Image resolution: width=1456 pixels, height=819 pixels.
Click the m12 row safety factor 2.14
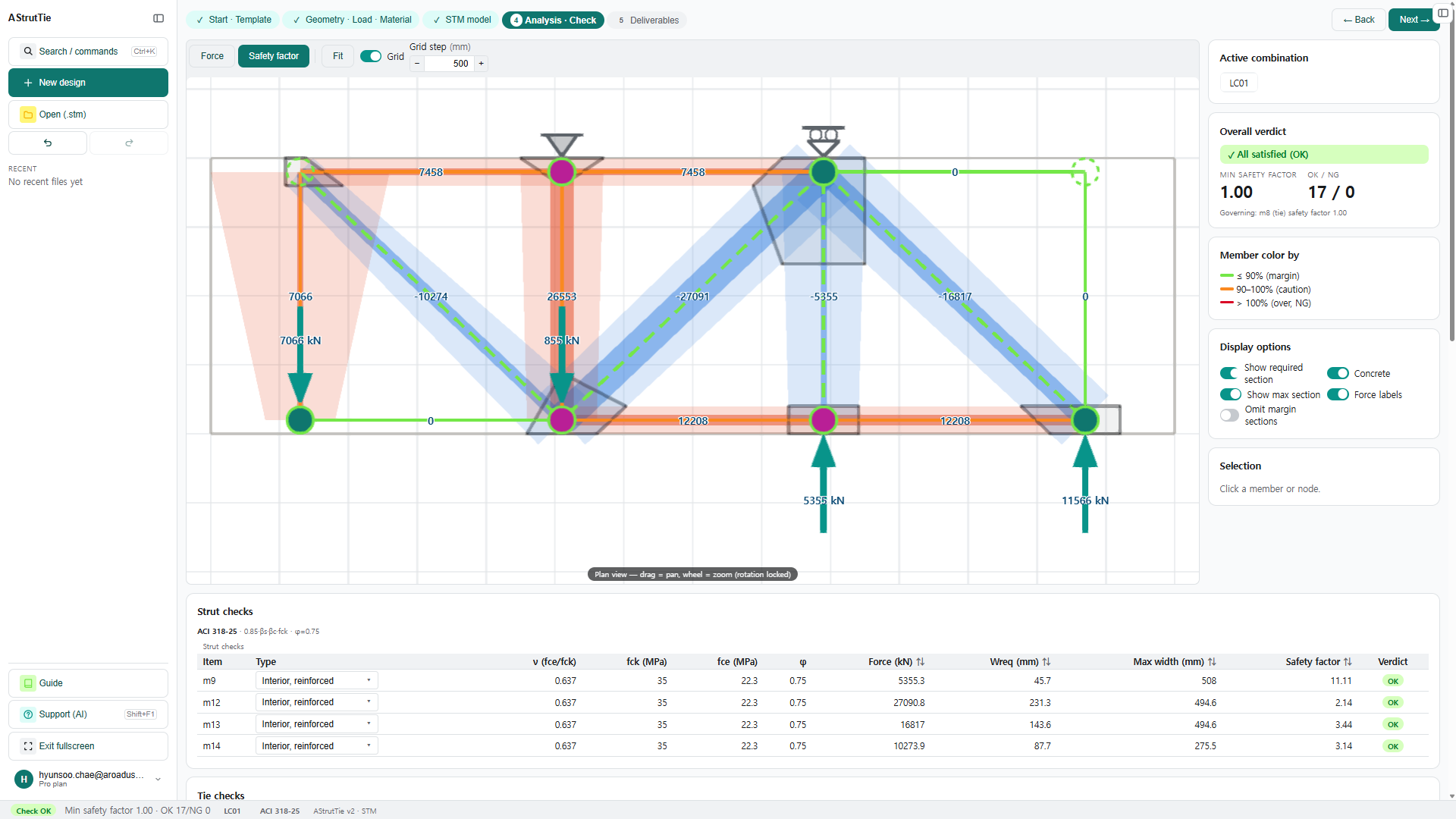(1344, 703)
